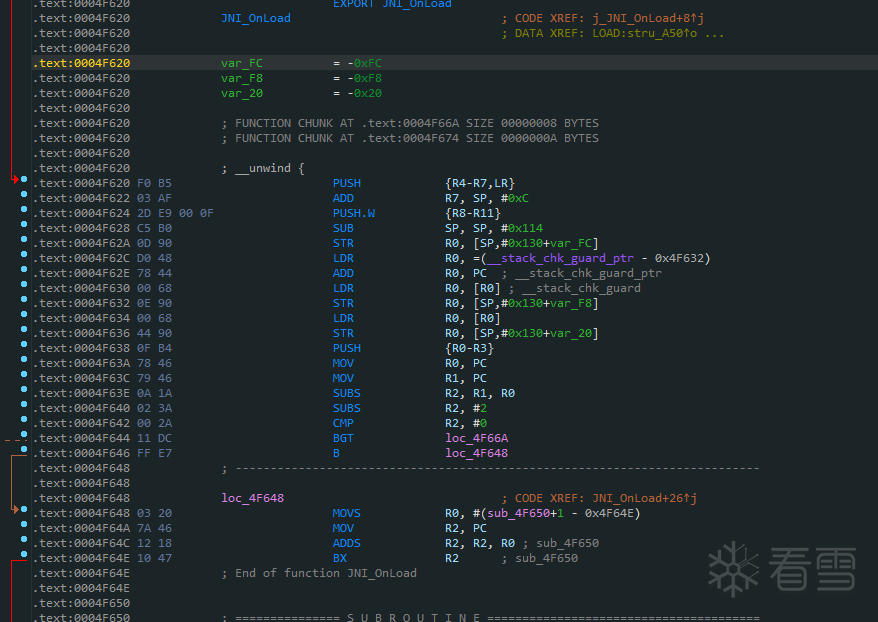
Task: Click address .text:0004F62E on ADD R0, PC line
Action: 82,273
